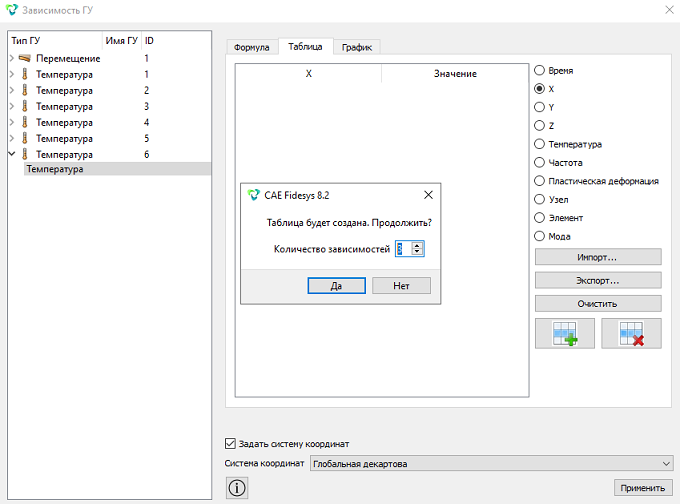The height and width of the screenshot is (504, 680).
Task: Open the info icon button
Action: (237, 488)
